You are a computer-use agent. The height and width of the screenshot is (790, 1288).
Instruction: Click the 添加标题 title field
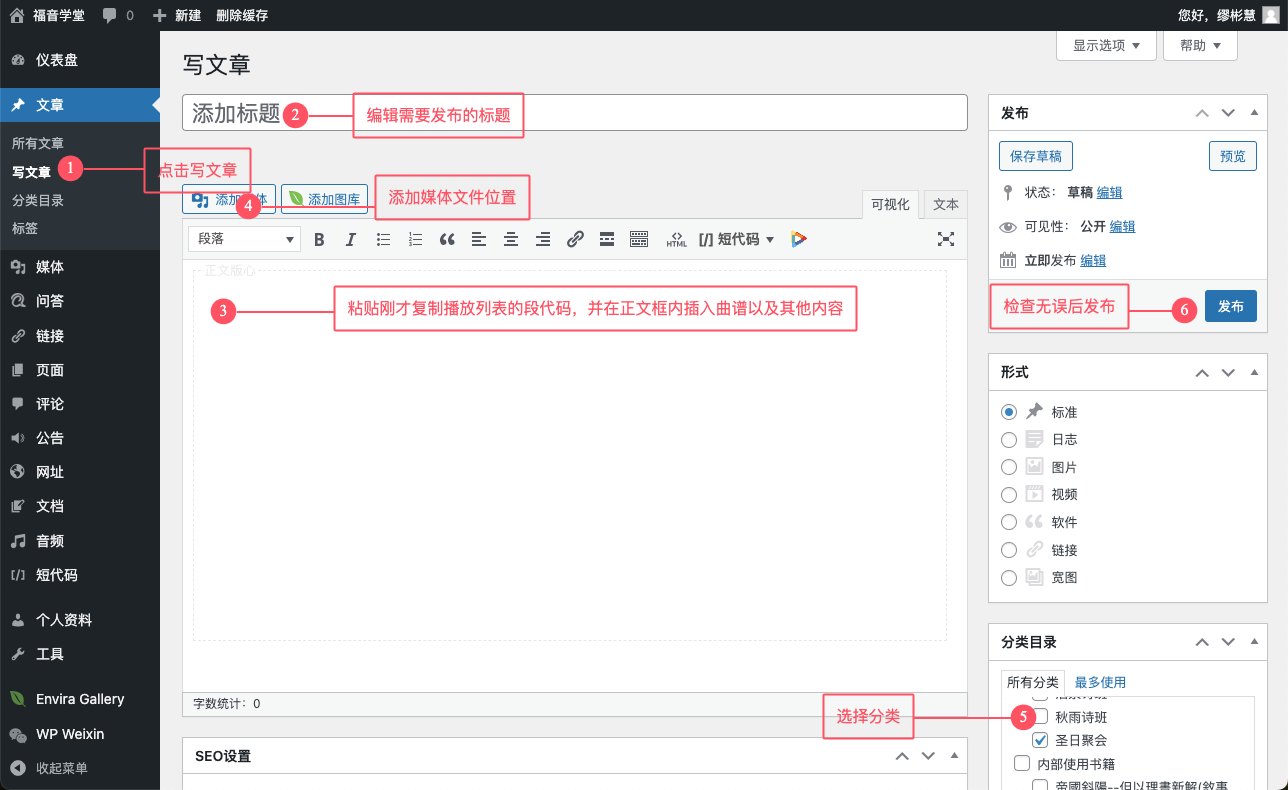[x=575, y=112]
